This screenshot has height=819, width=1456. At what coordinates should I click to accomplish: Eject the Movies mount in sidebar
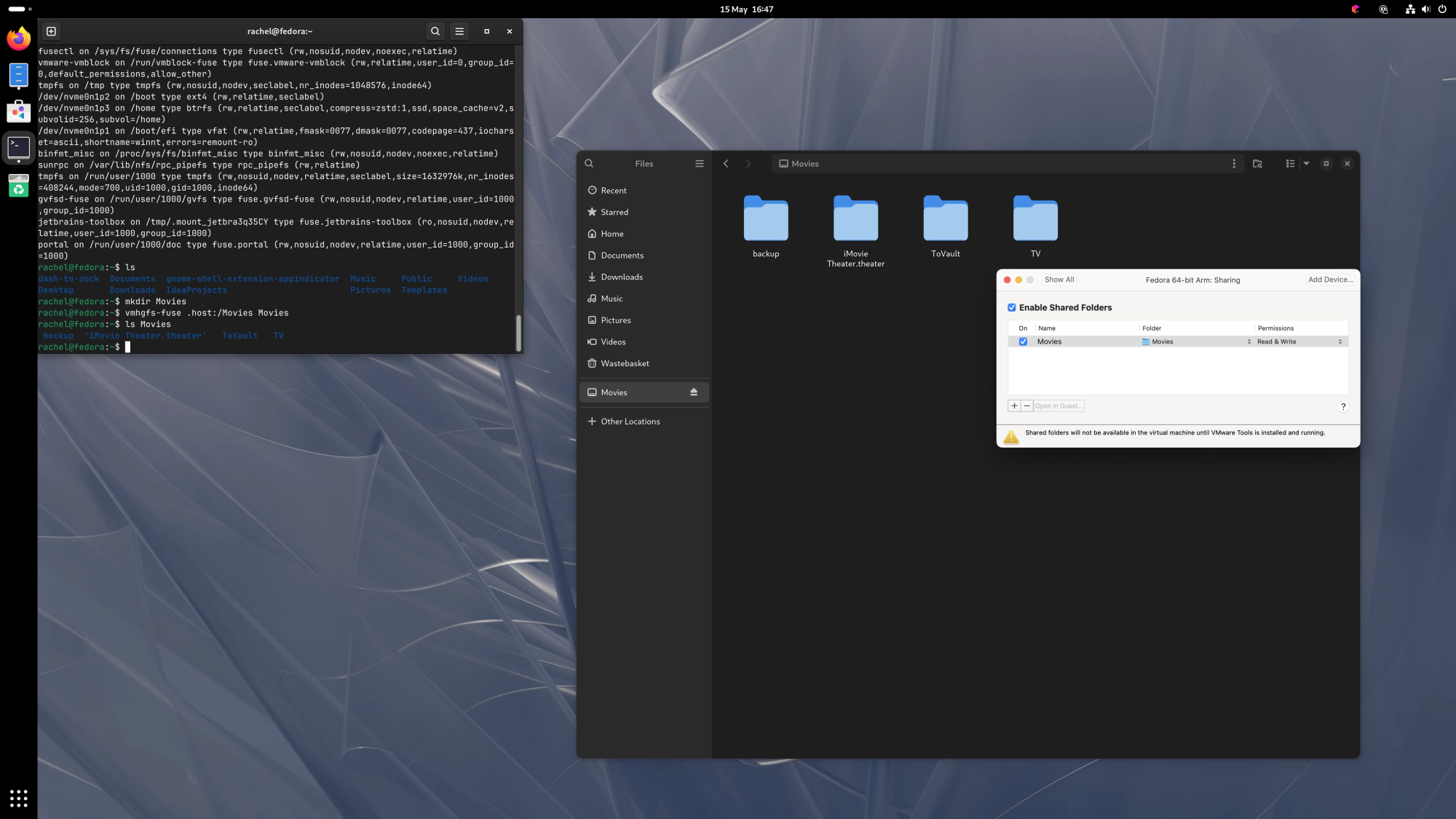693,392
